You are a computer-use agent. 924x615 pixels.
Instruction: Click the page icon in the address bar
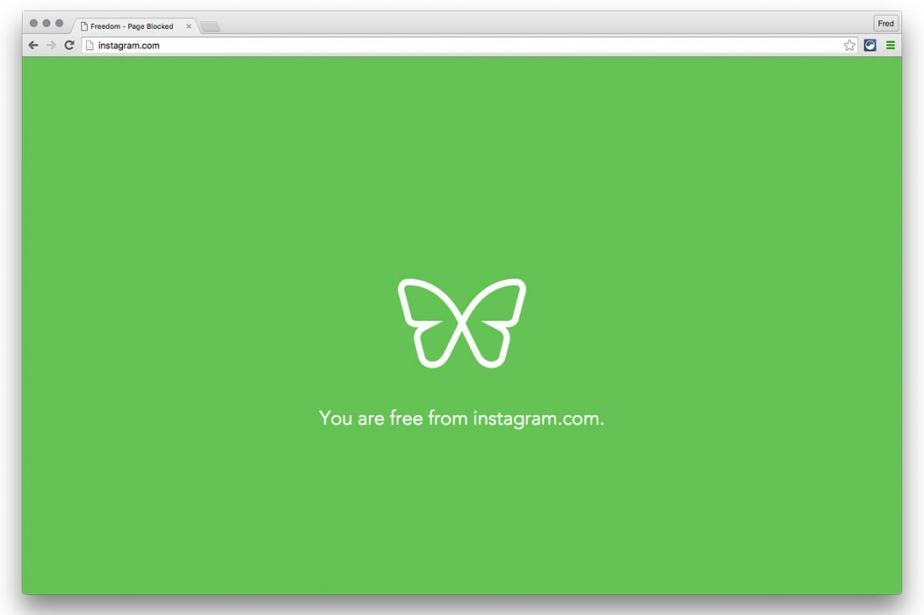90,45
